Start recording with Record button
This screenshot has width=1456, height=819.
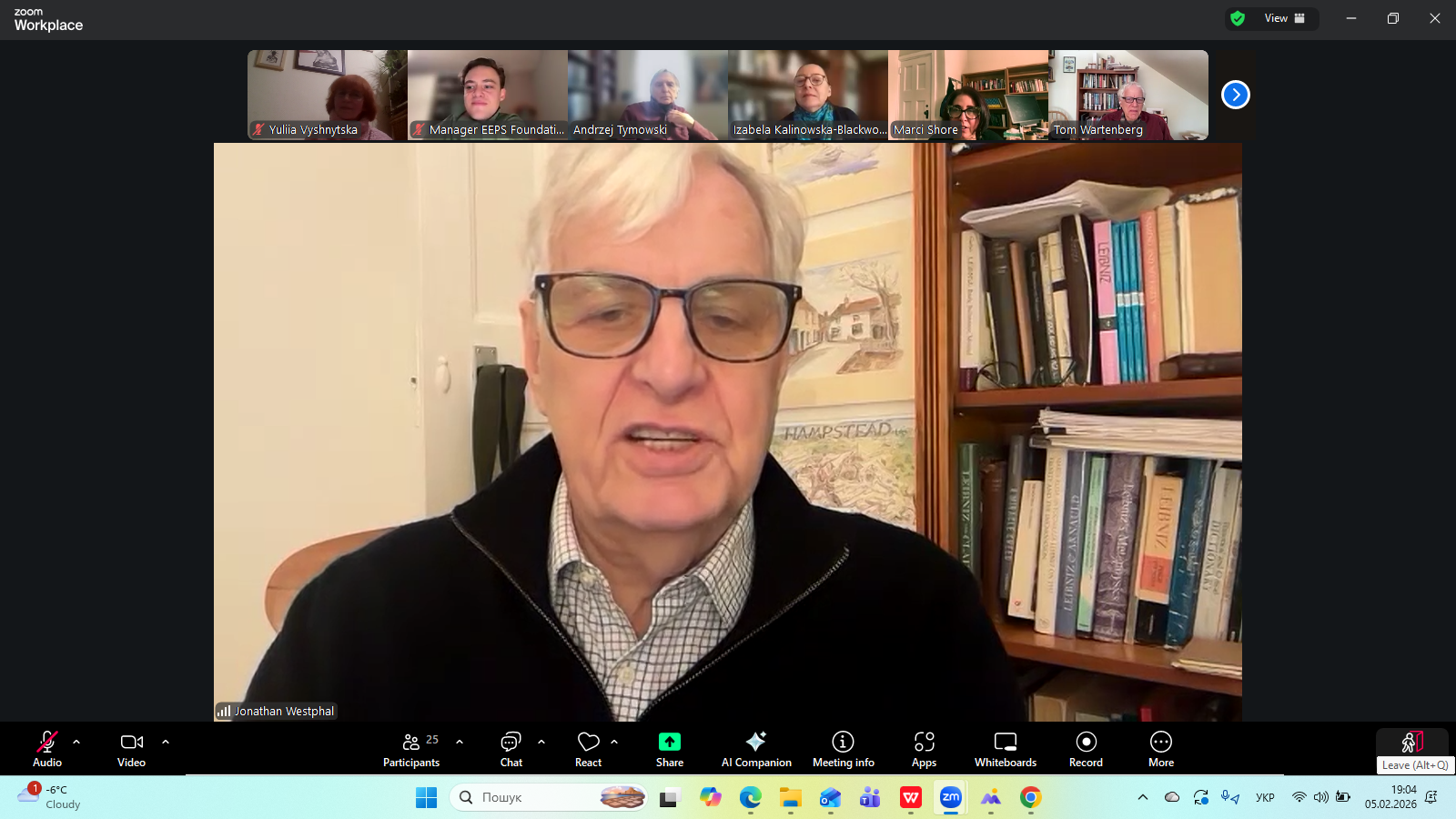tap(1086, 749)
